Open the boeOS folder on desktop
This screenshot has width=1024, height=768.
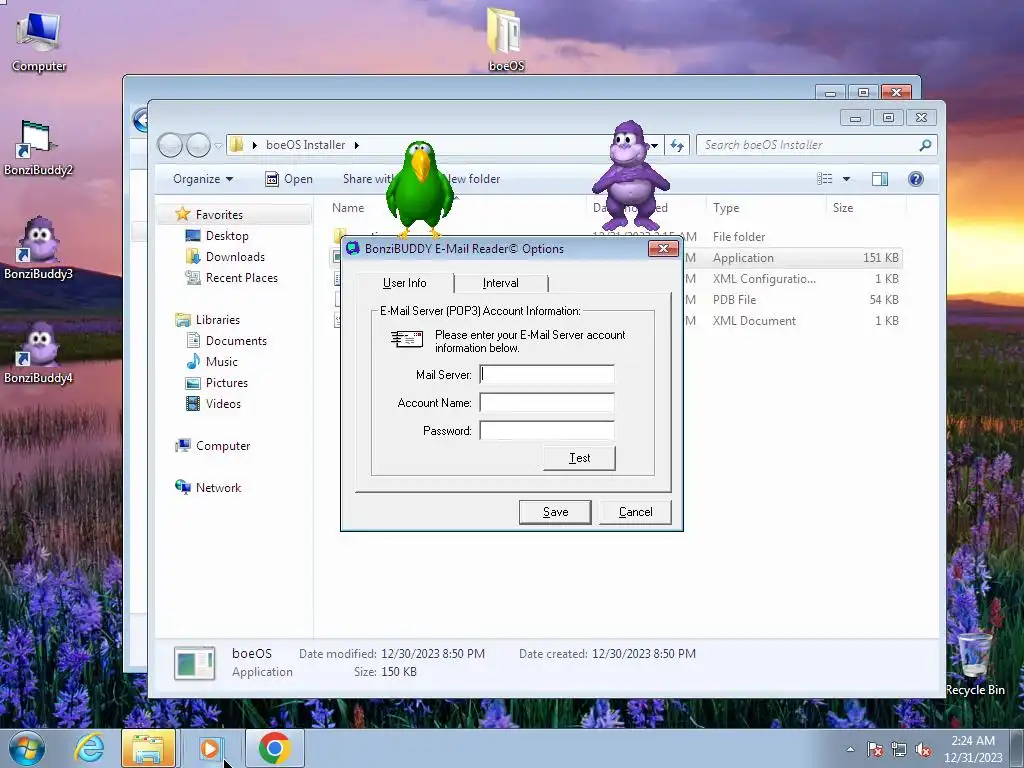tap(505, 38)
